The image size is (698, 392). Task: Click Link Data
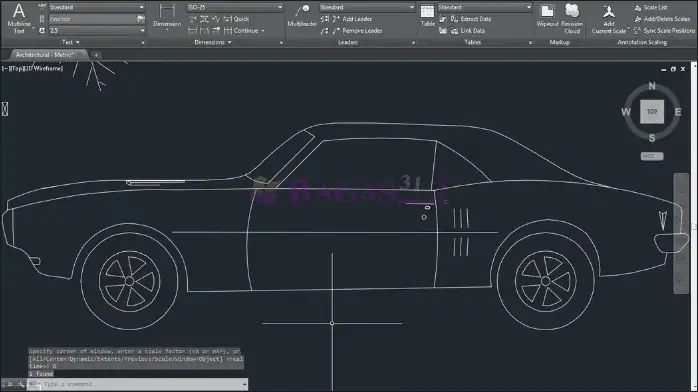coord(467,31)
